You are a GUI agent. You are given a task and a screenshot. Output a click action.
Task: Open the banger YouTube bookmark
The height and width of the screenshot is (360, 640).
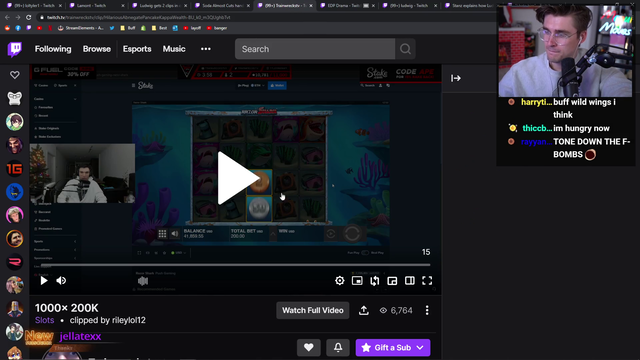click(x=217, y=28)
